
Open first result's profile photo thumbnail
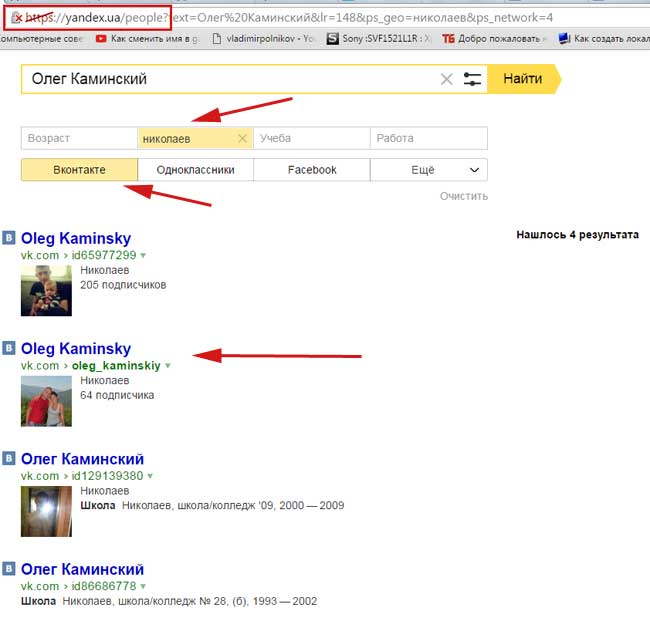point(46,290)
